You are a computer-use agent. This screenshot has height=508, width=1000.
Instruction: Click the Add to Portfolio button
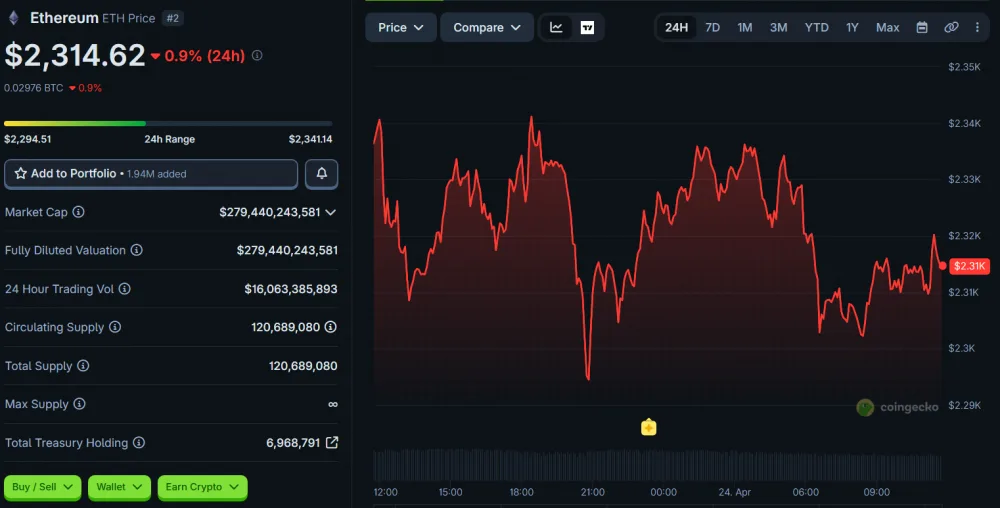(x=151, y=173)
